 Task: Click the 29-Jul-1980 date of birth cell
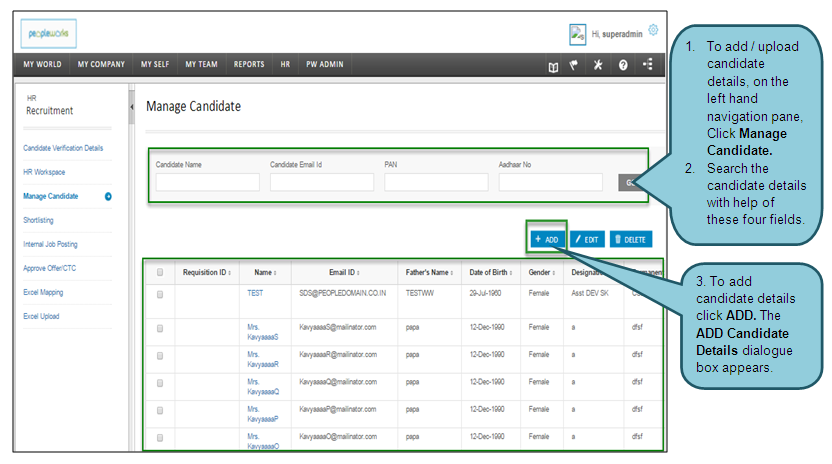coord(487,293)
